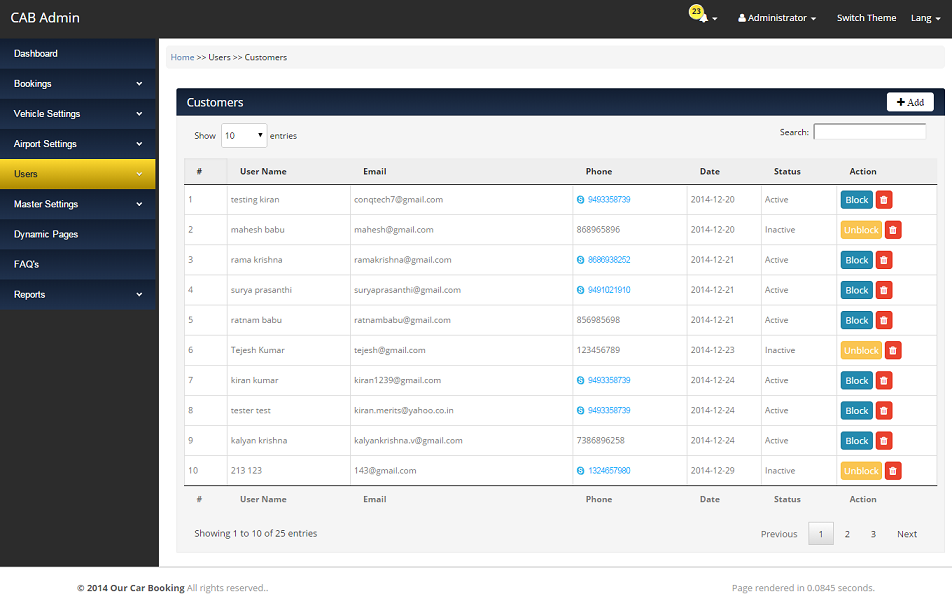Click the Previous pagination button
The image size is (952, 615).
(779, 534)
